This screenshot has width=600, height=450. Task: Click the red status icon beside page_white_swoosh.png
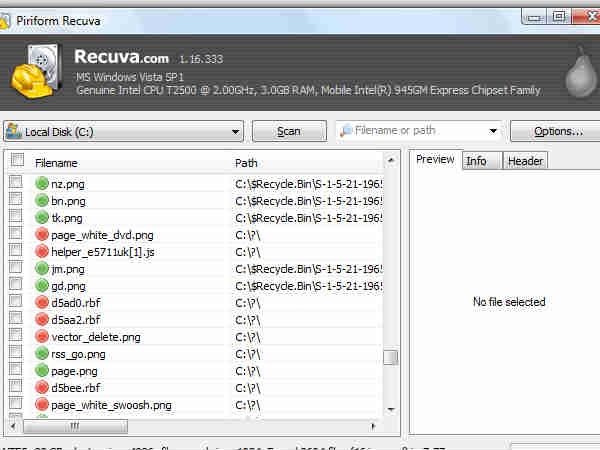42,404
